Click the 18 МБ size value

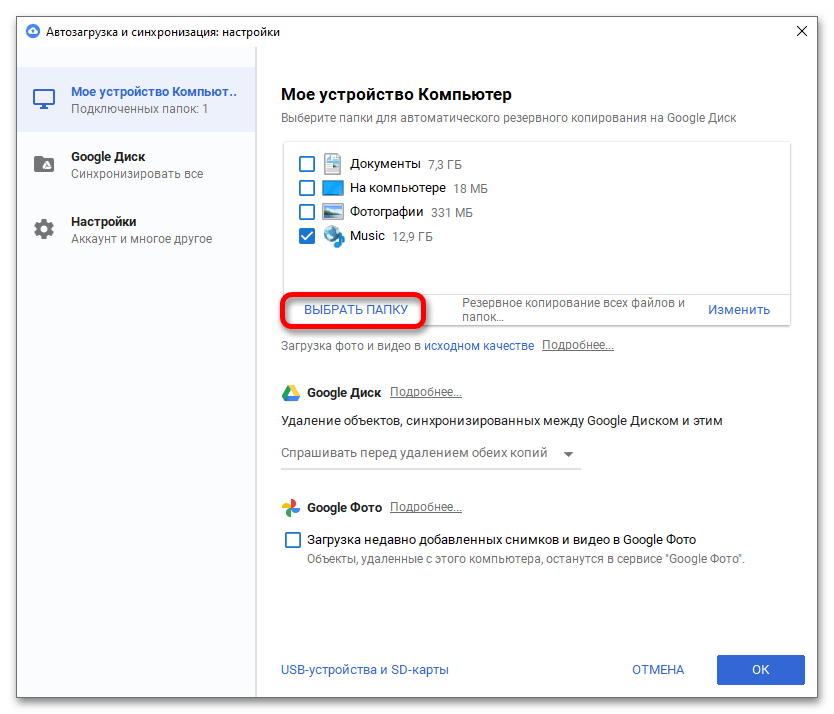pos(470,189)
